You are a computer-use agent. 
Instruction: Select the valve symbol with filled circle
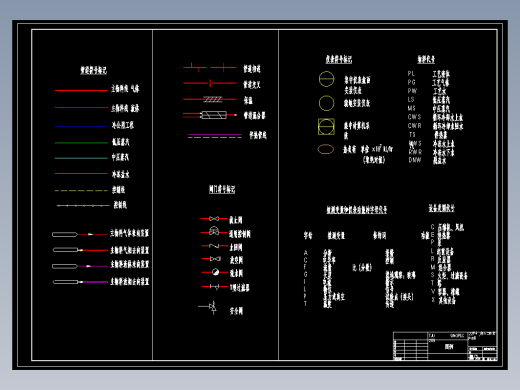pos(215,272)
